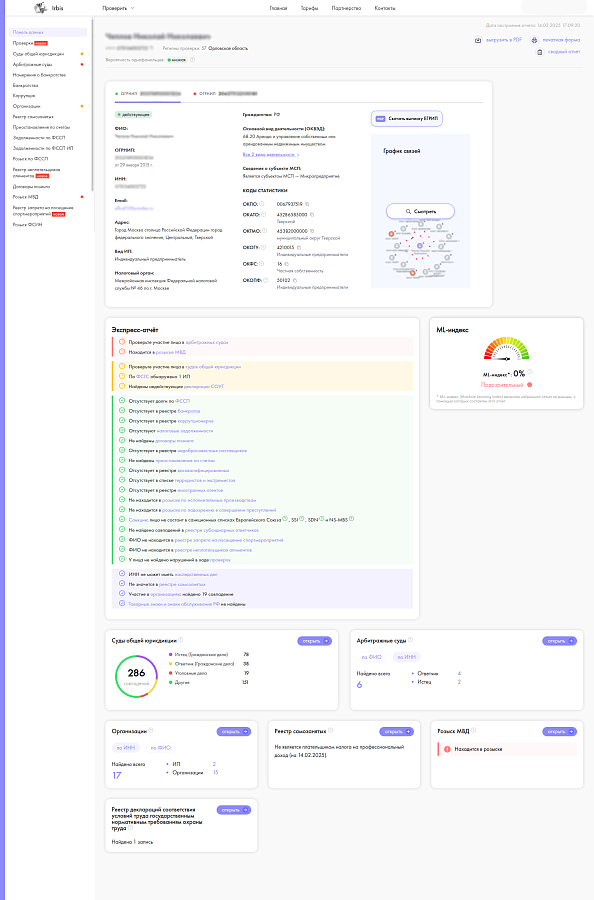Click the summary report clipboard icon
594x900 pixels.
coord(539,52)
